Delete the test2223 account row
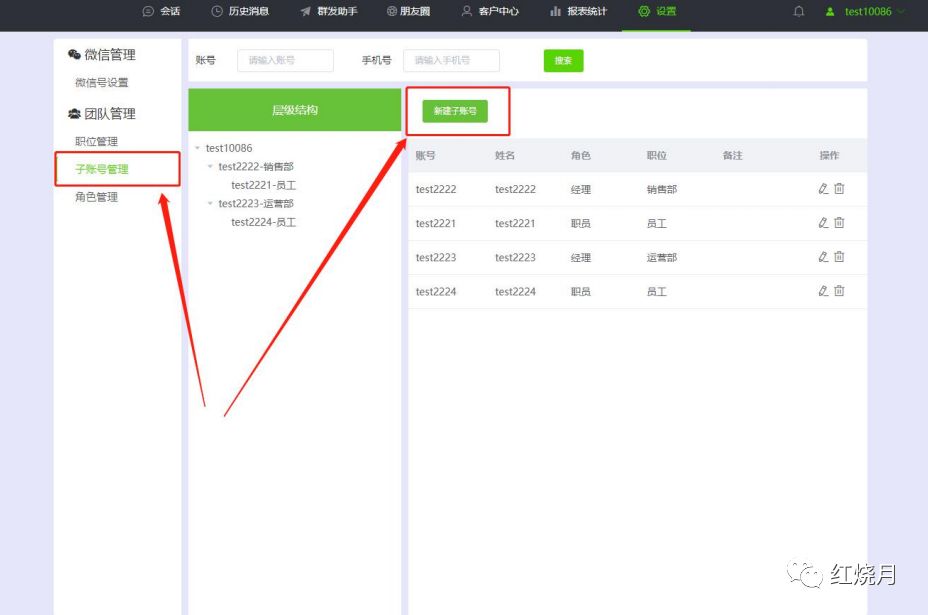928x615 pixels. [839, 257]
